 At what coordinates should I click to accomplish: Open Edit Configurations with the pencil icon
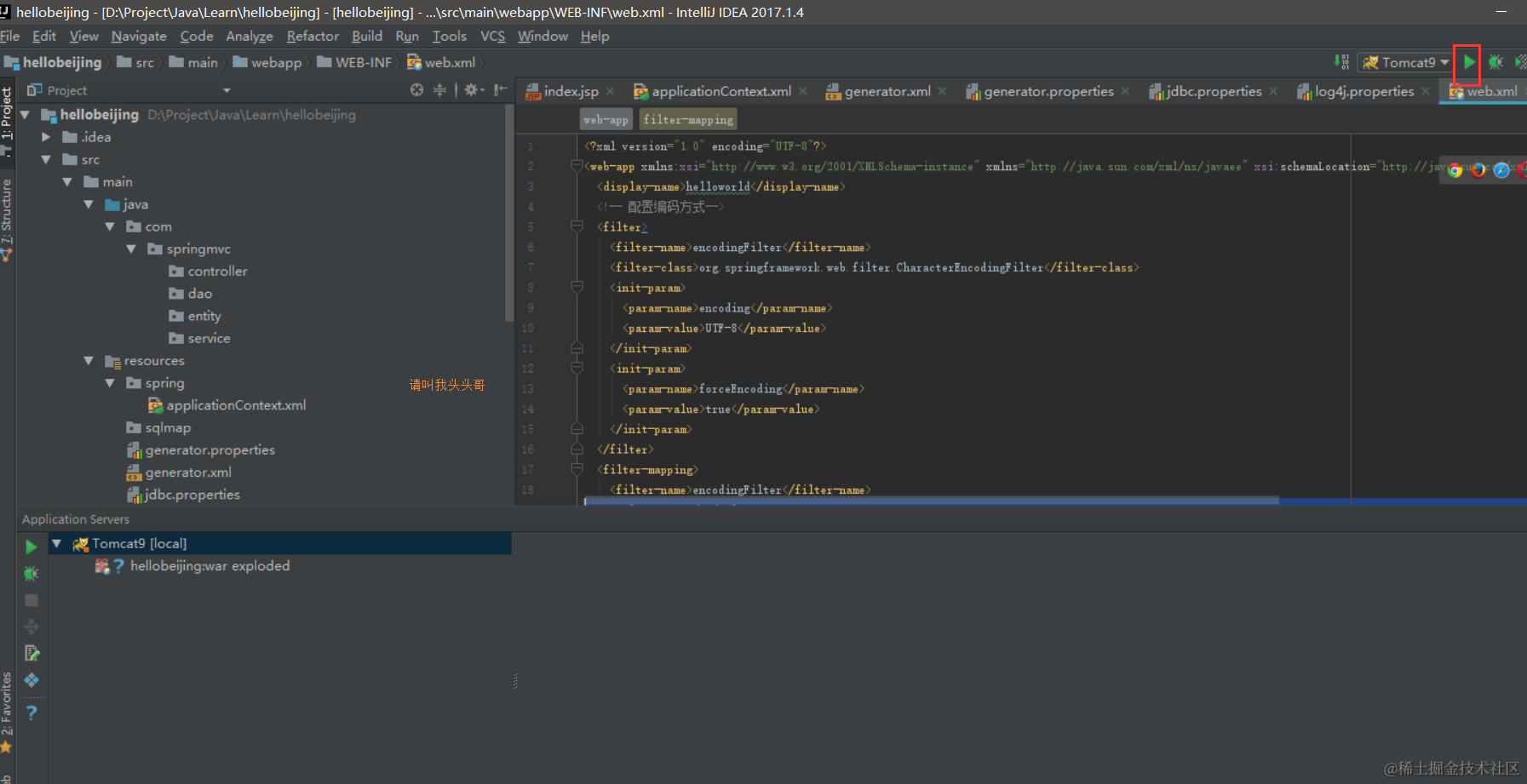32,654
